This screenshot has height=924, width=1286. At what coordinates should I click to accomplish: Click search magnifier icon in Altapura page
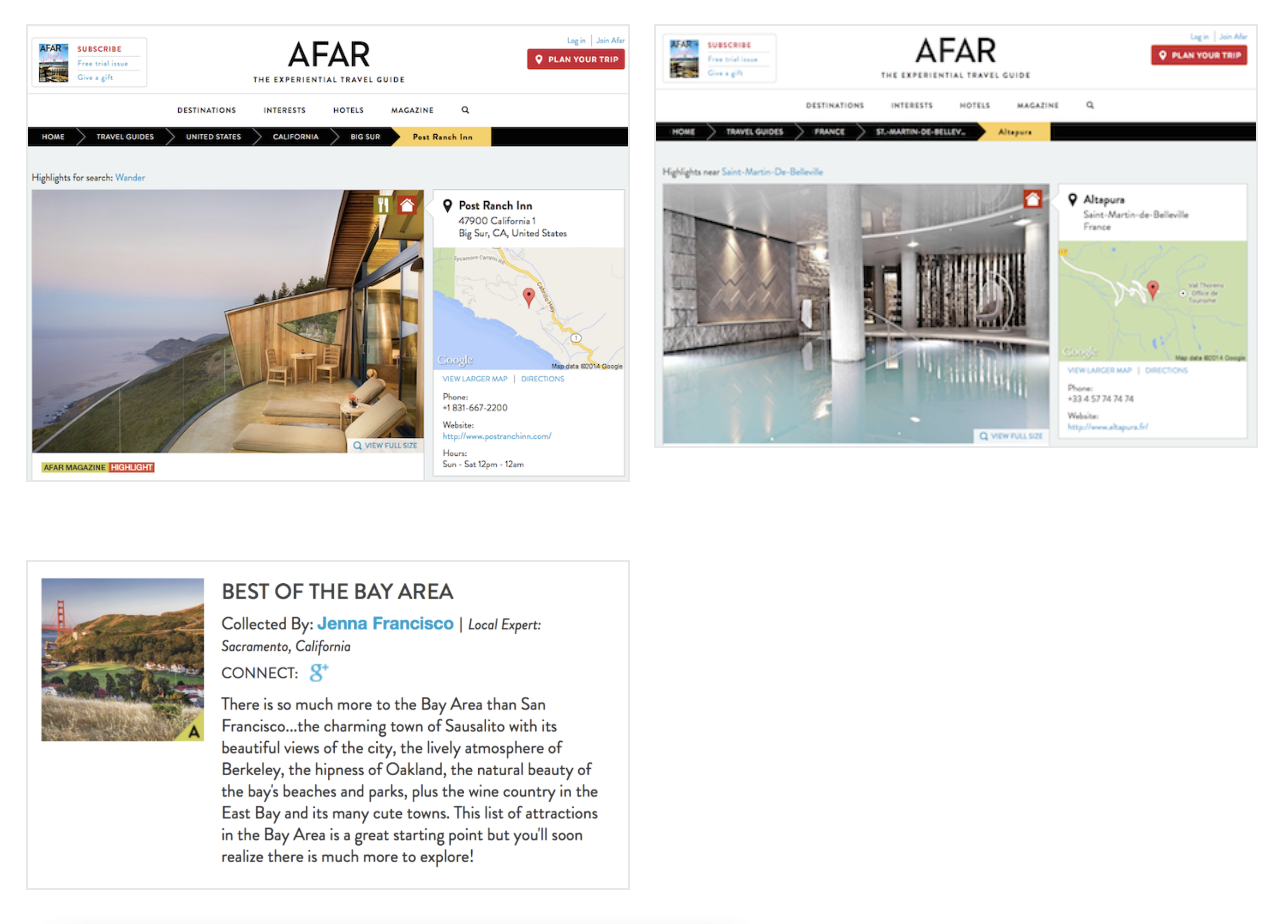coord(1090,105)
